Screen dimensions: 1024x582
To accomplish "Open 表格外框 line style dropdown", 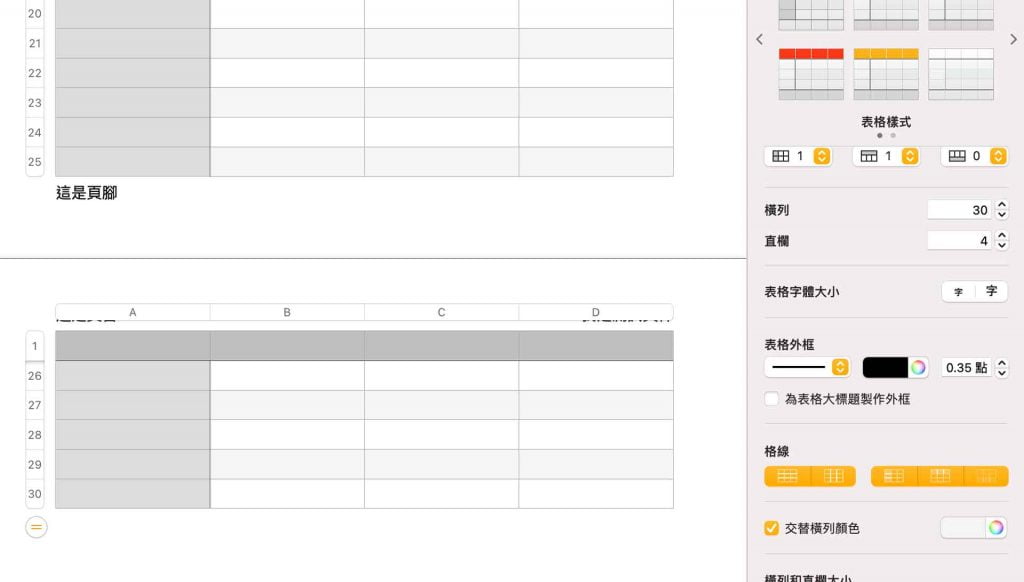I will point(807,367).
